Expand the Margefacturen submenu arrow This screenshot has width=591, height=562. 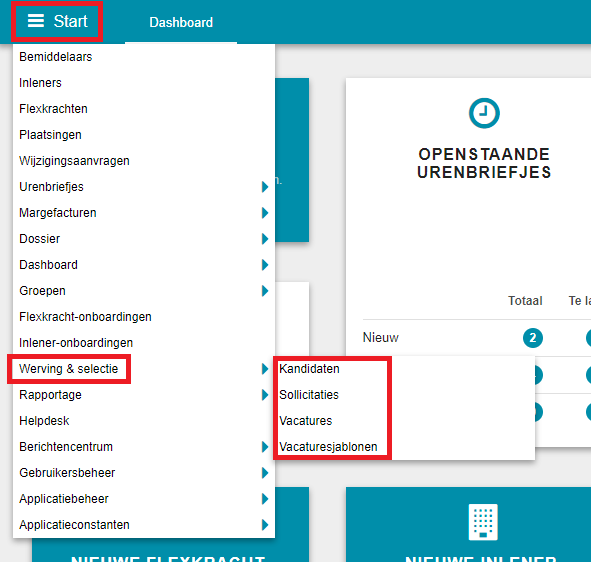pos(265,213)
